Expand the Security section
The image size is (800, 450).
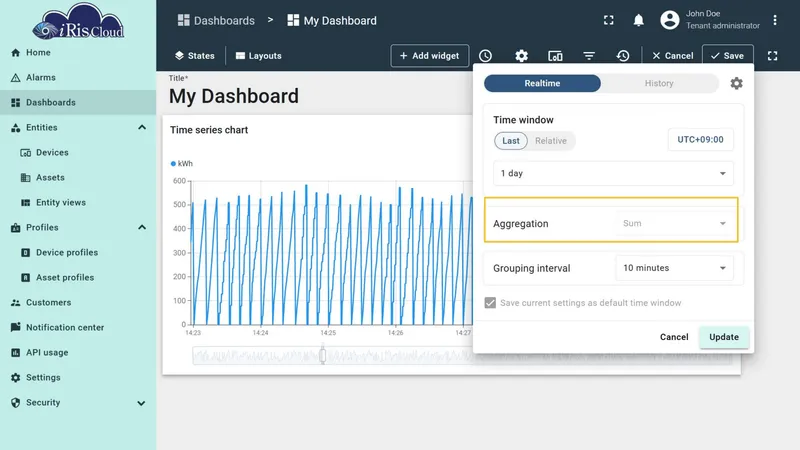click(141, 403)
